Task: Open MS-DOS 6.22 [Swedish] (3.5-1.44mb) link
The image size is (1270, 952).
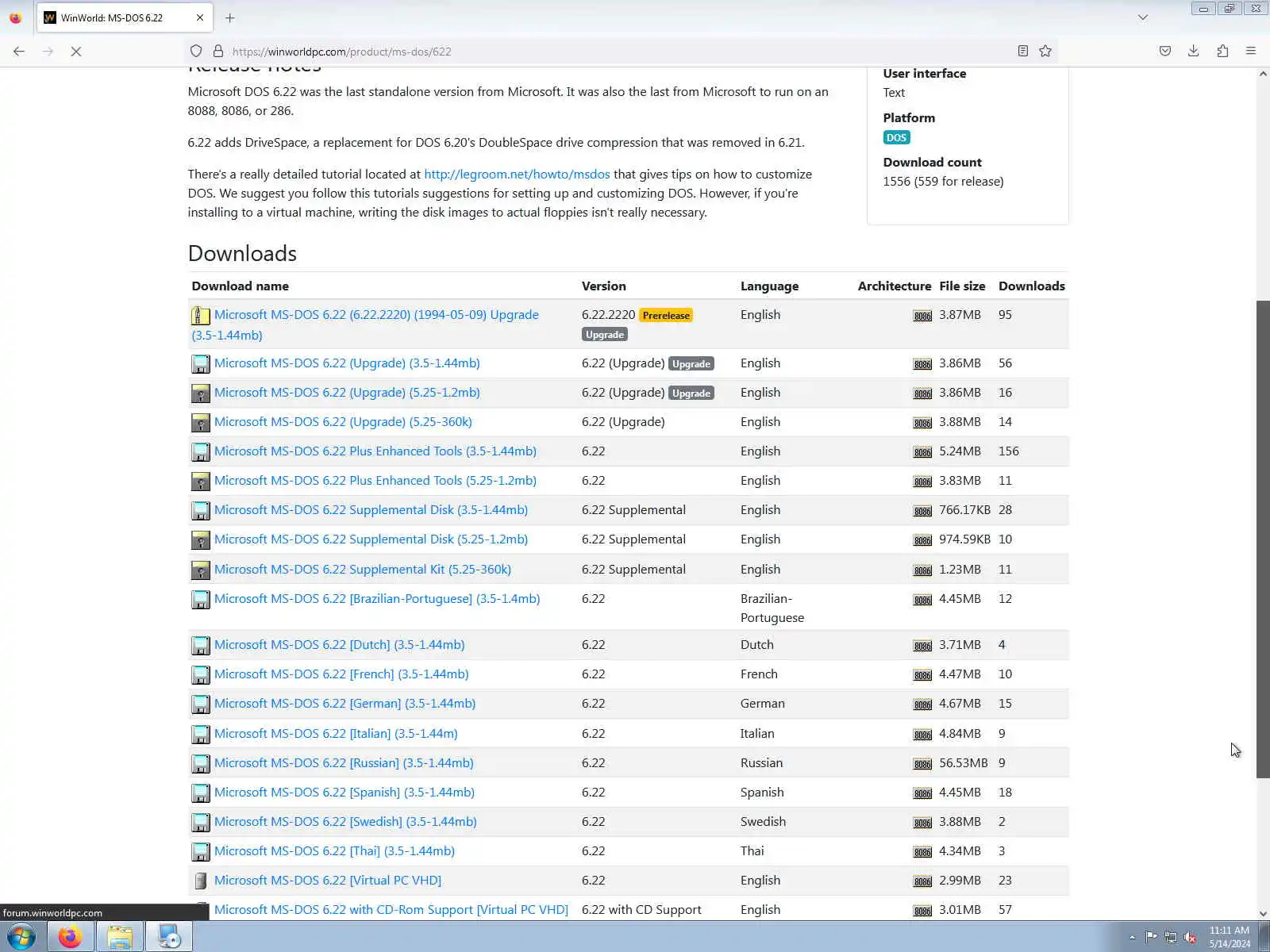Action: tap(345, 821)
